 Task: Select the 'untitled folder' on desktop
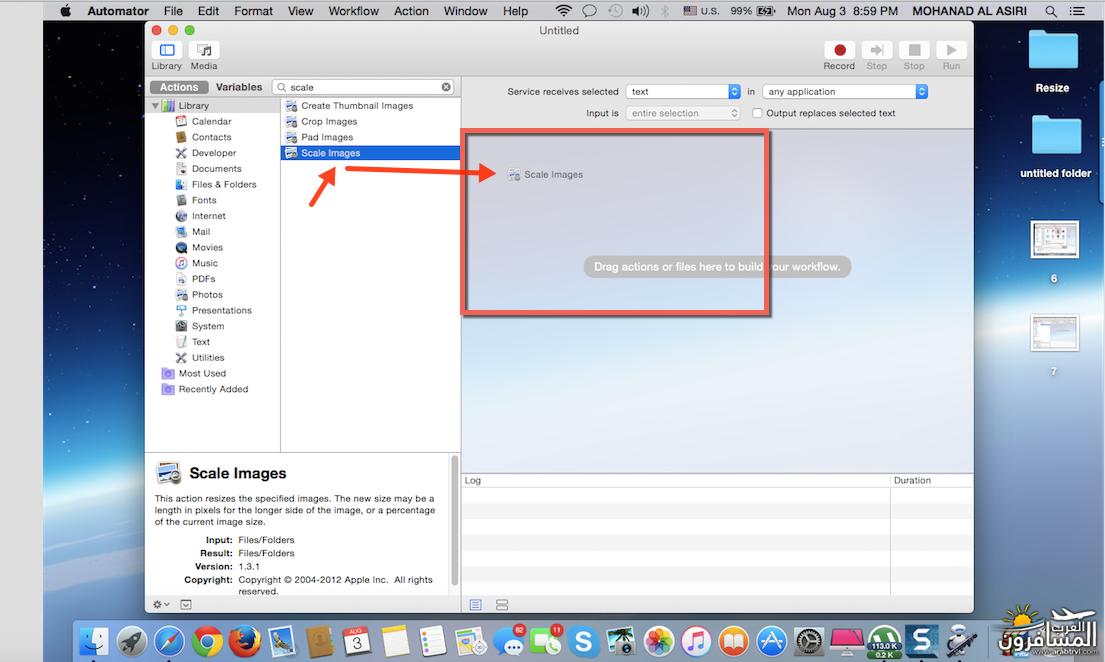coord(1056,147)
